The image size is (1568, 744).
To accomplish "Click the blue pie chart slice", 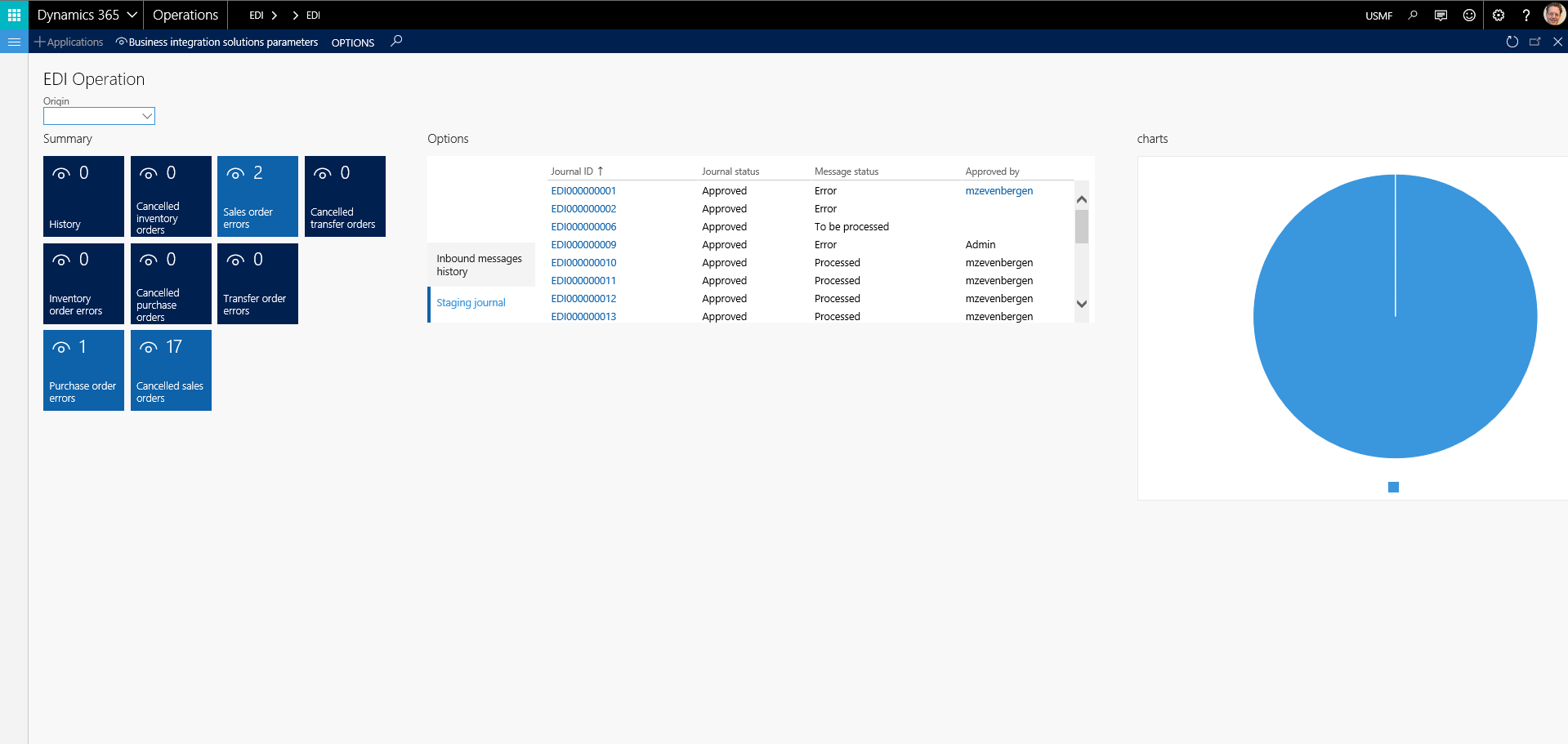I will 1395,316.
